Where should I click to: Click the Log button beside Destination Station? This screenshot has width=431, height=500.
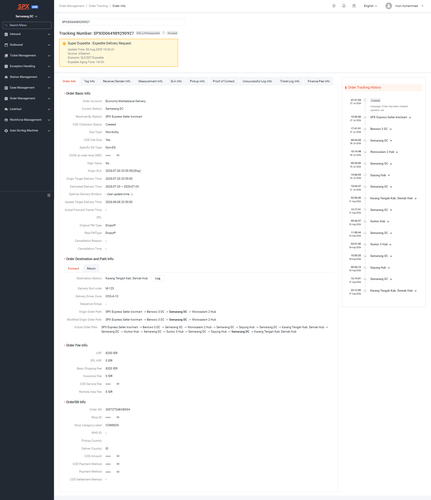click(158, 278)
